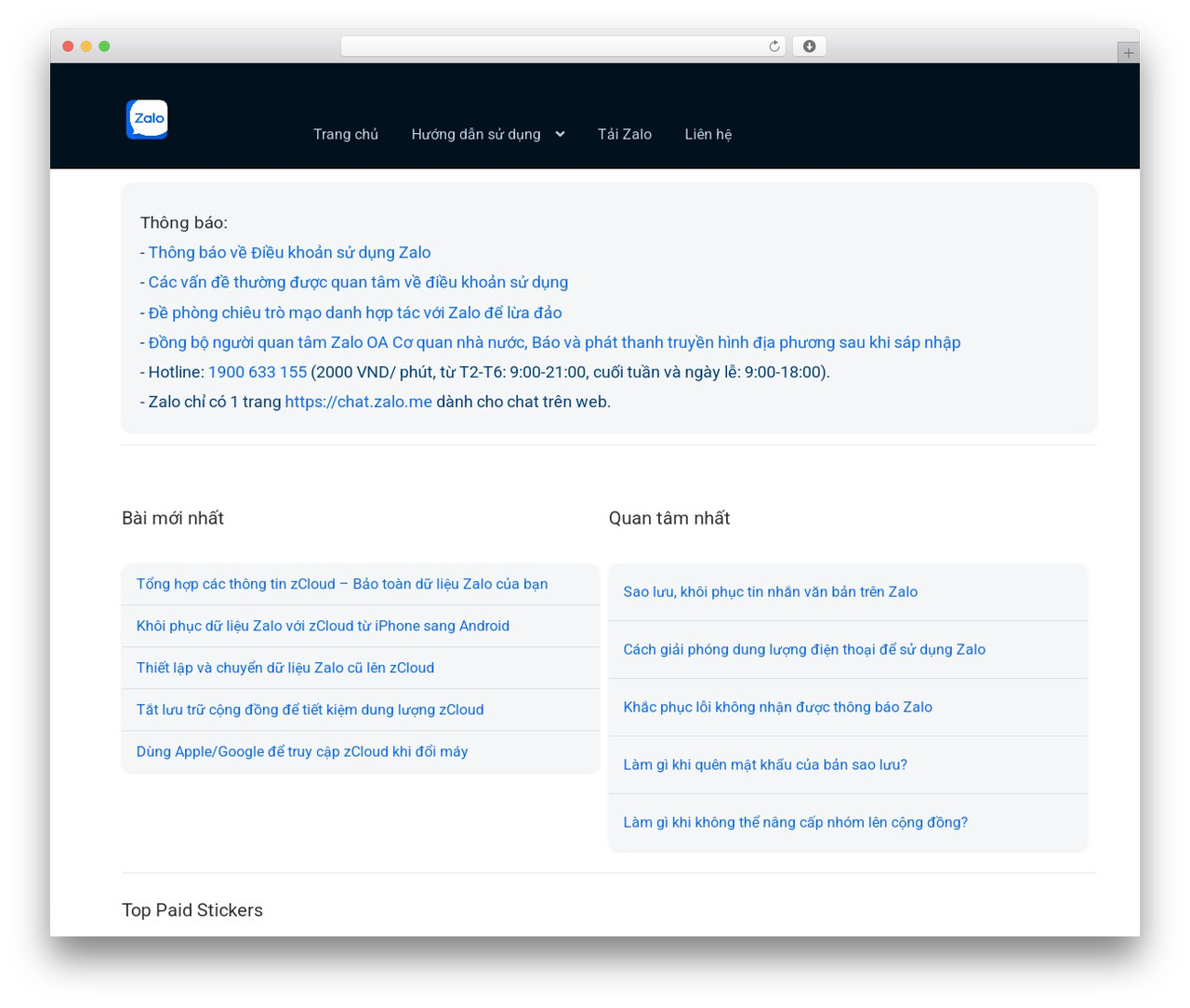This screenshot has width=1190, height=1008.
Task: Click the Zalo logo icon
Action: tap(147, 119)
